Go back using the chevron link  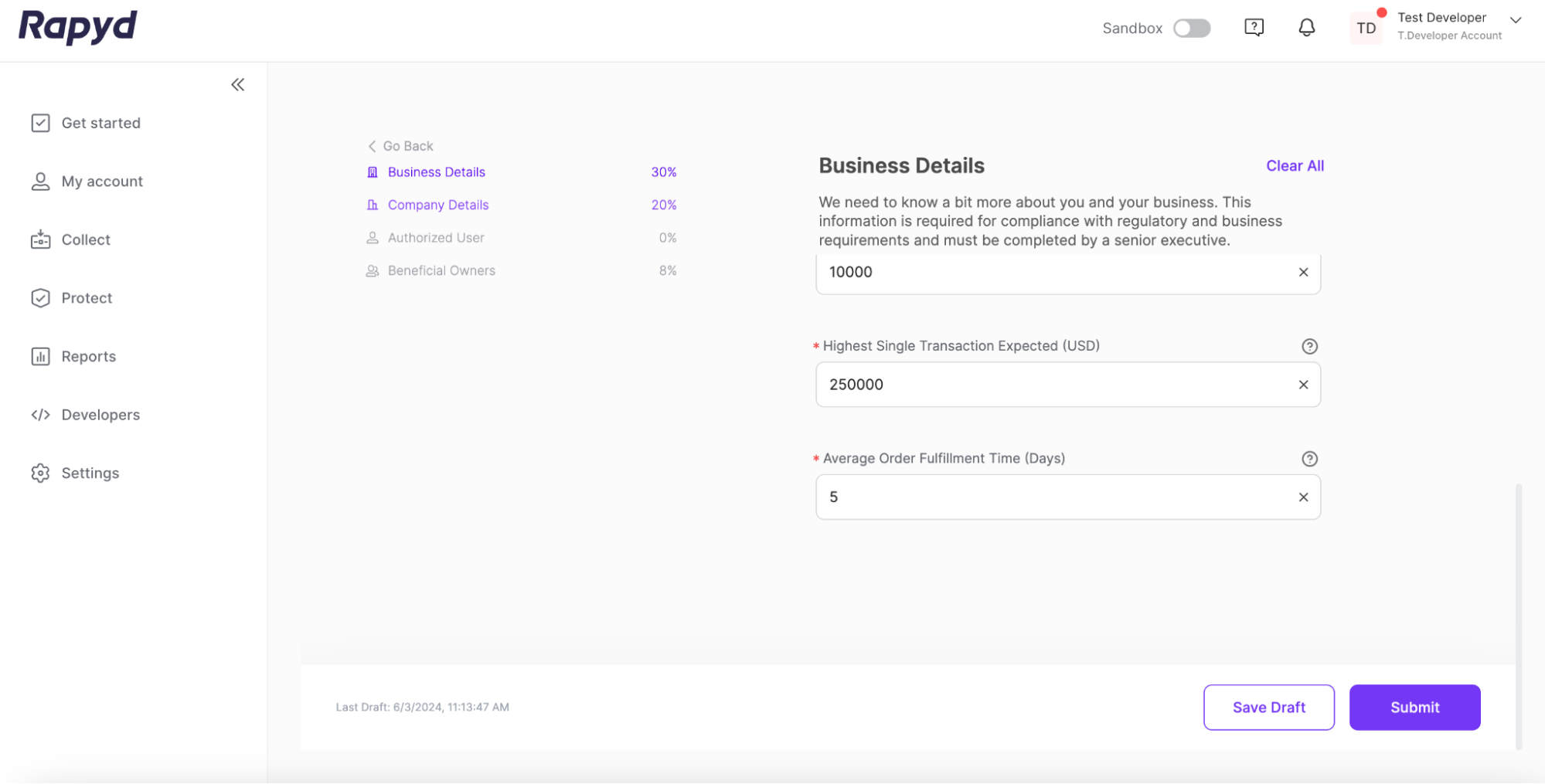(400, 146)
